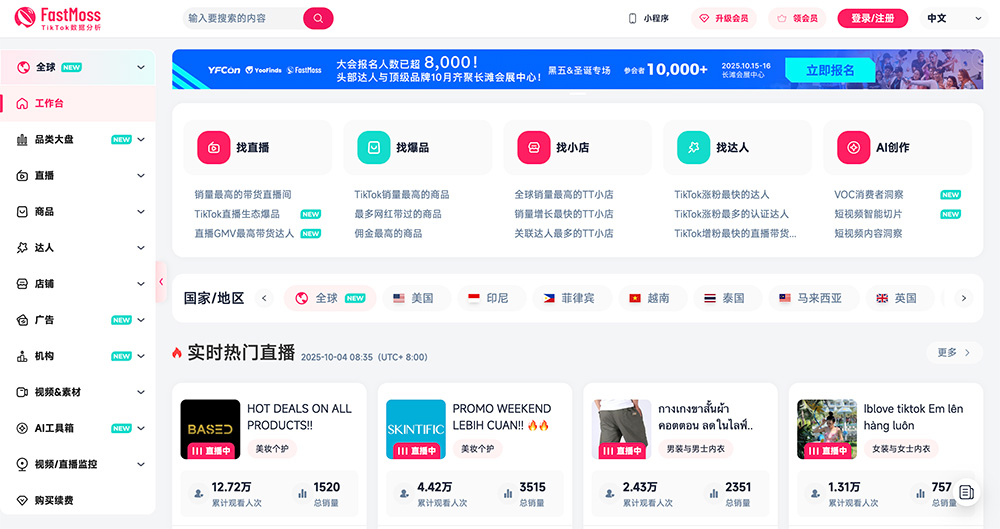Click HOT DEALS ON ALL PRODUCTS title
The width and height of the screenshot is (1000, 529).
pos(299,417)
